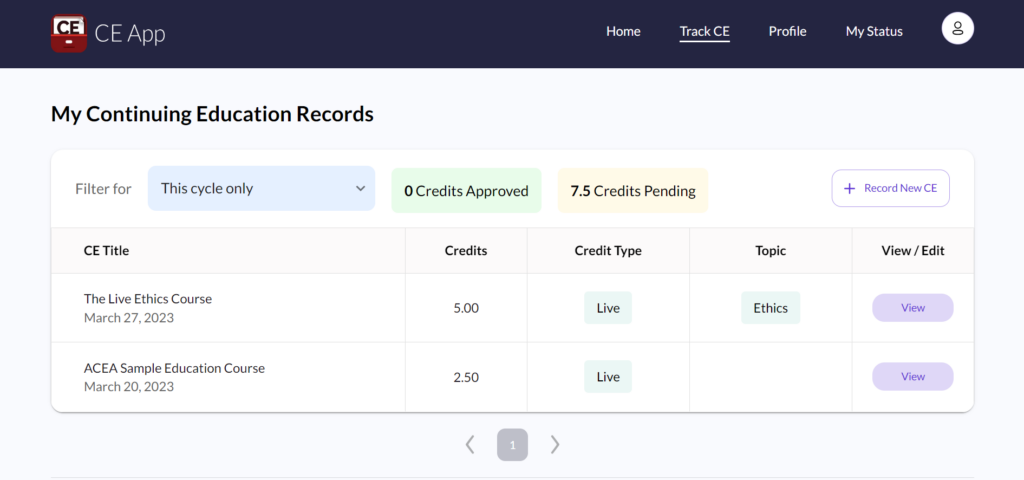Click the Credit Type column header

[x=608, y=251]
